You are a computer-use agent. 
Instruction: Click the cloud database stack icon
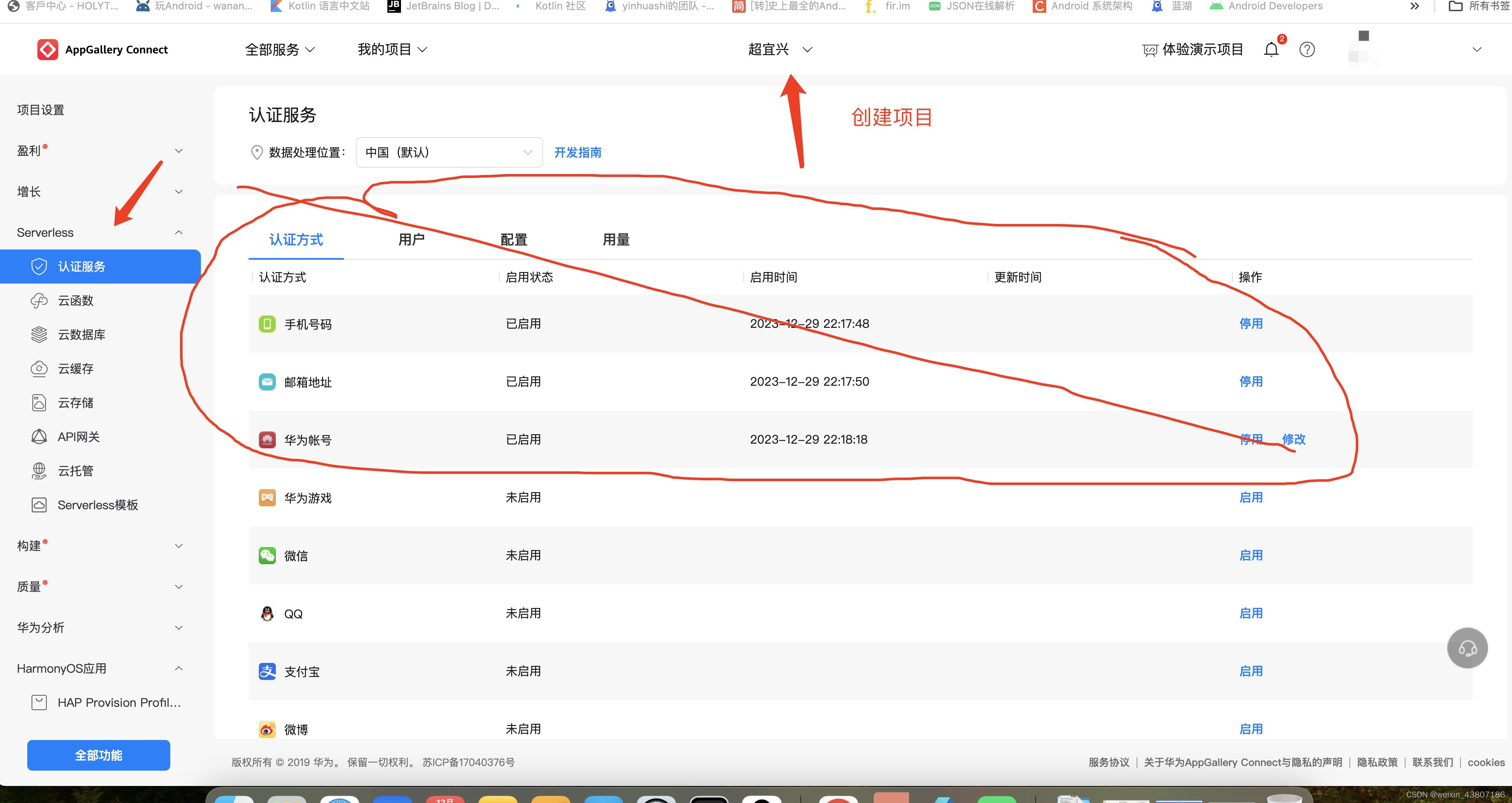click(39, 335)
